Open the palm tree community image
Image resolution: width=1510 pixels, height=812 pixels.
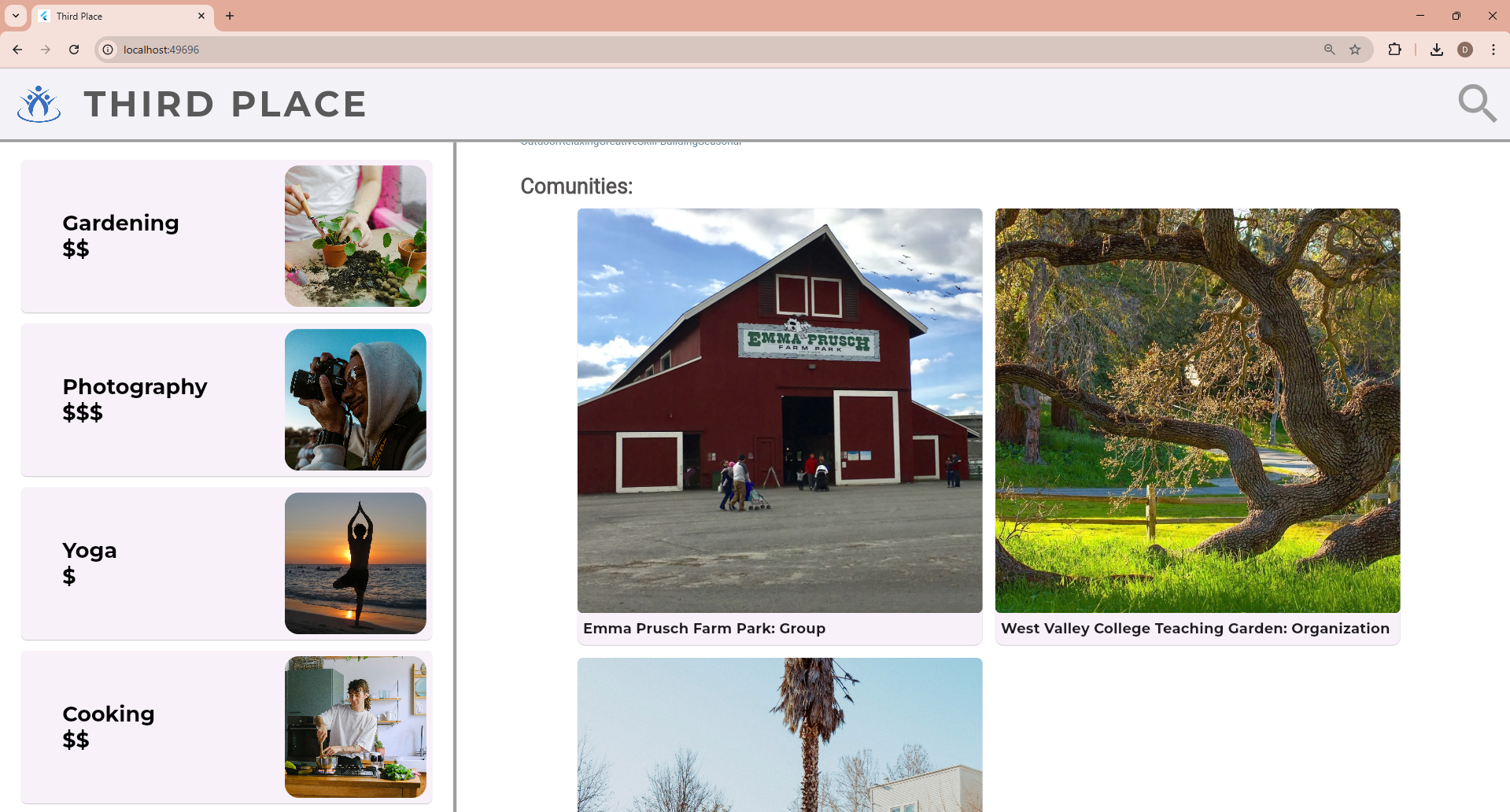(780, 735)
